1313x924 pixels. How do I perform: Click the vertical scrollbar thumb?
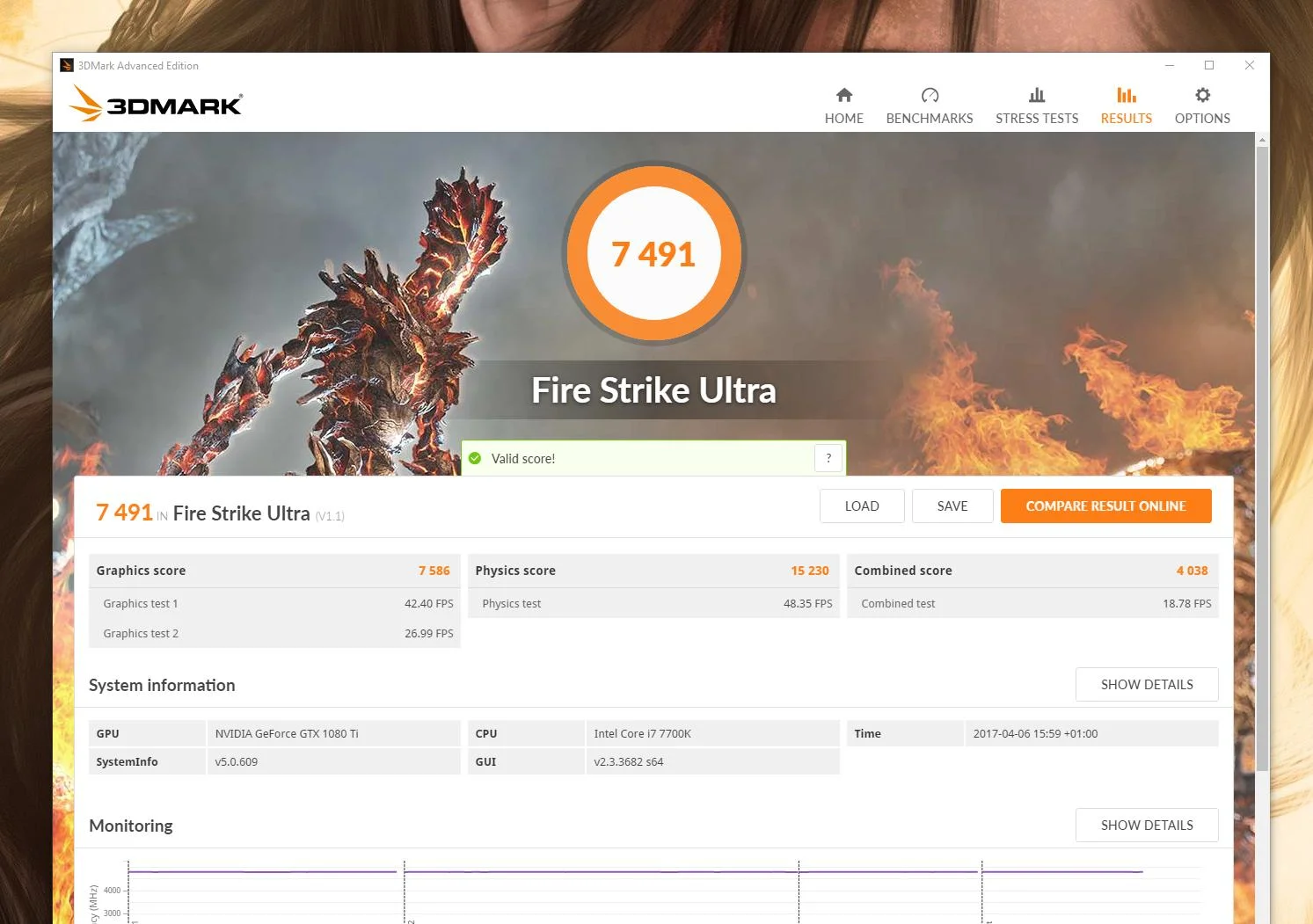click(1262, 459)
